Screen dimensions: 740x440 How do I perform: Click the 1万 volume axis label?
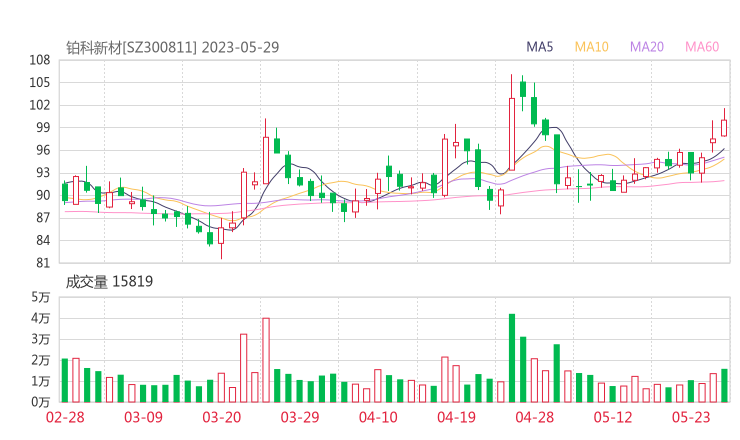click(41, 381)
